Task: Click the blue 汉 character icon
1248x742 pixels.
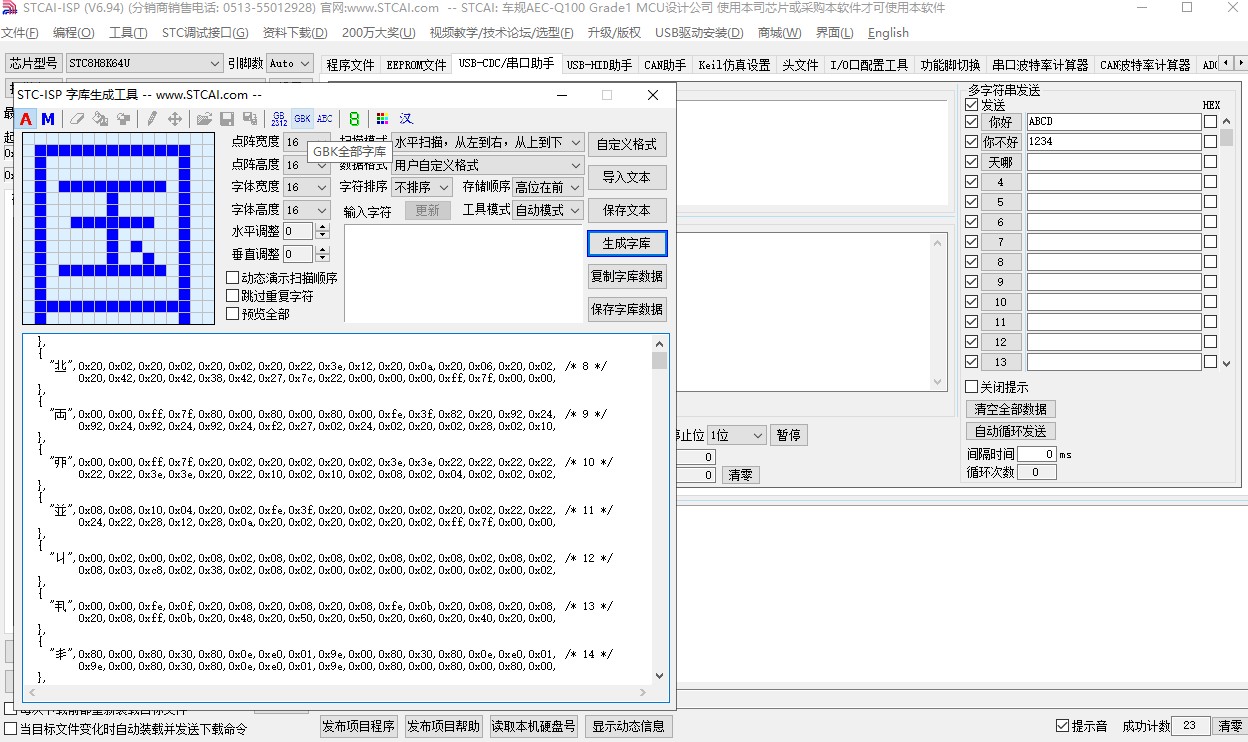Action: pyautogui.click(x=405, y=119)
